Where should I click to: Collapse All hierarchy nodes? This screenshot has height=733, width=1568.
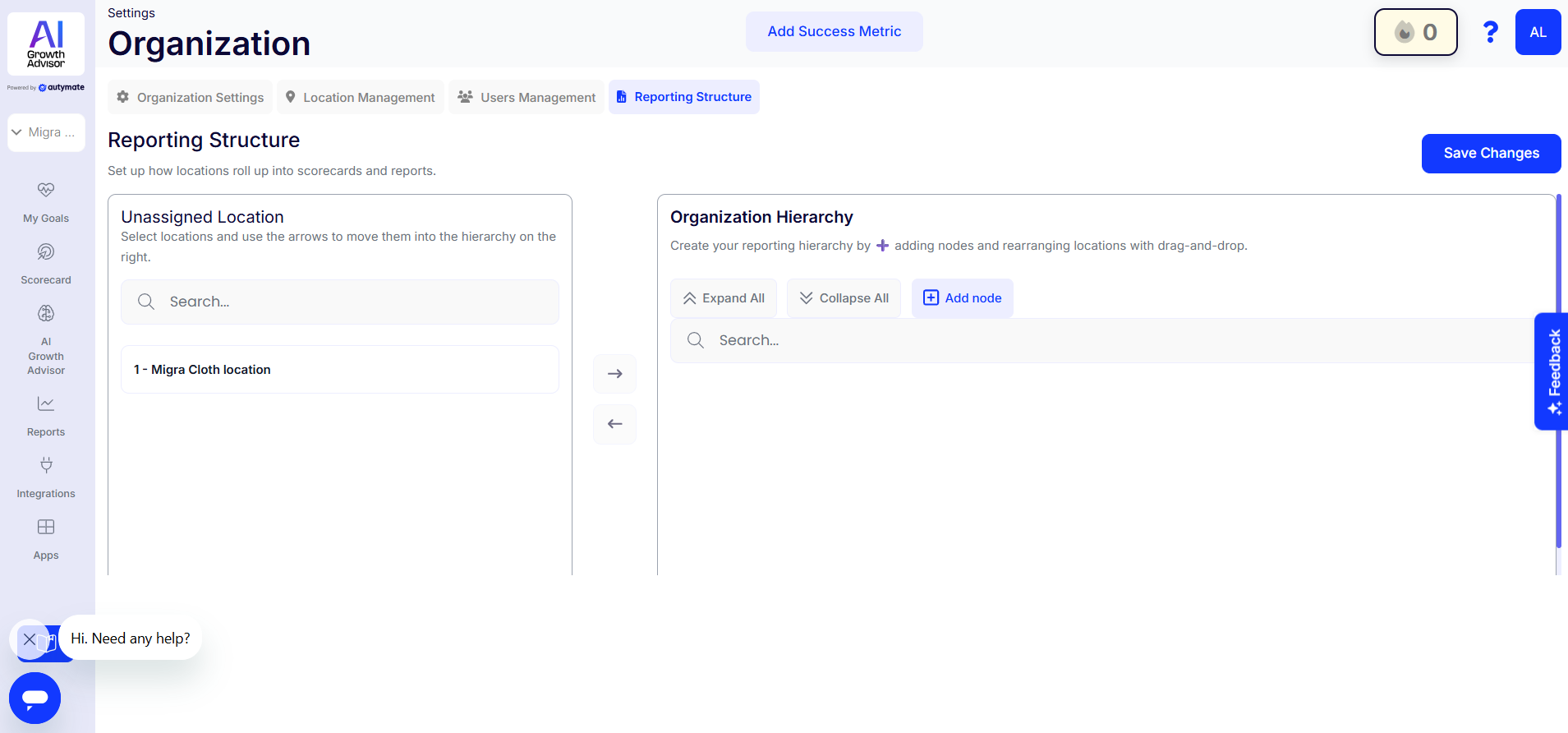click(x=844, y=298)
